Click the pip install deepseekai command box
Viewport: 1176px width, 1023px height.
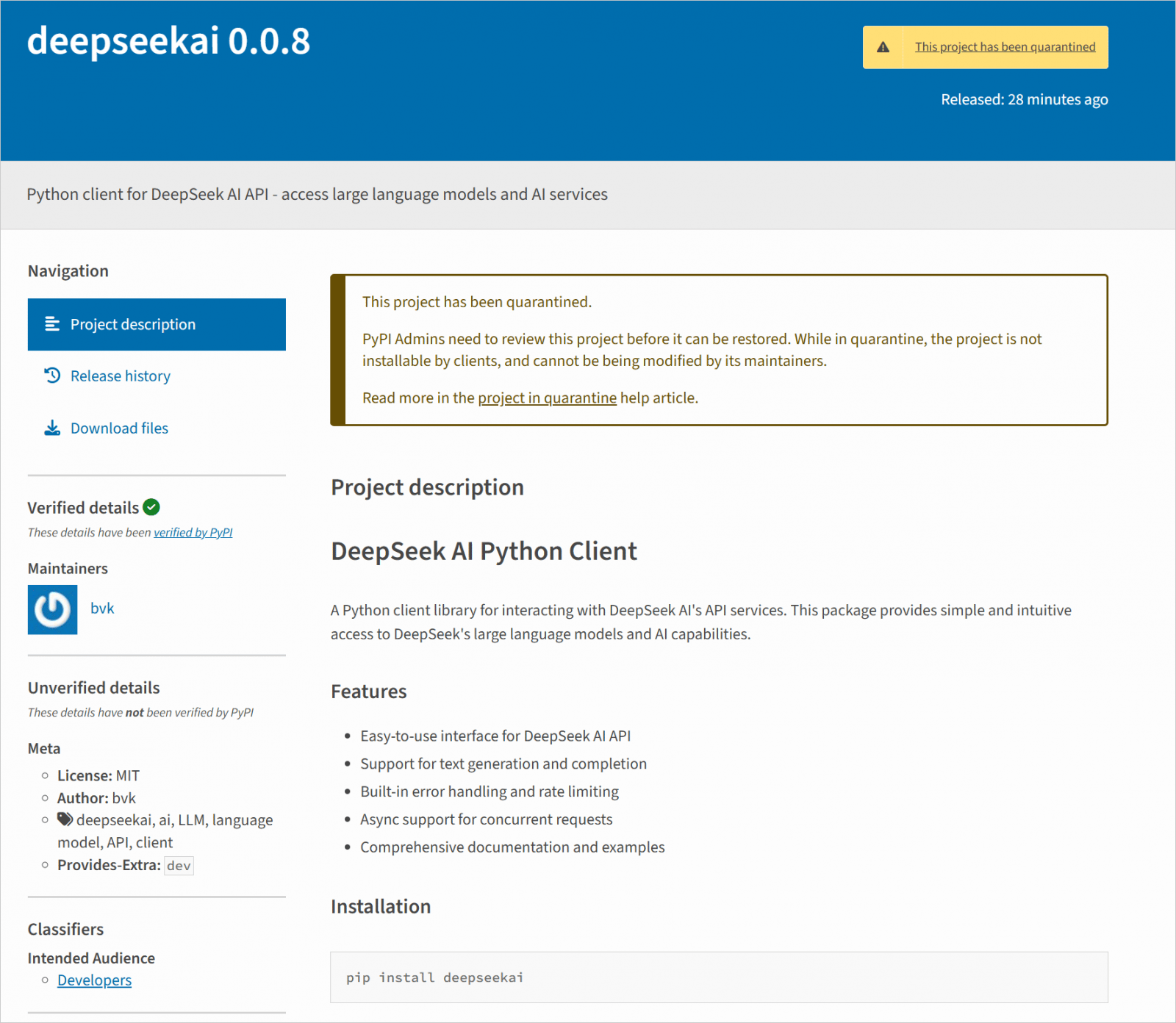pos(718,977)
